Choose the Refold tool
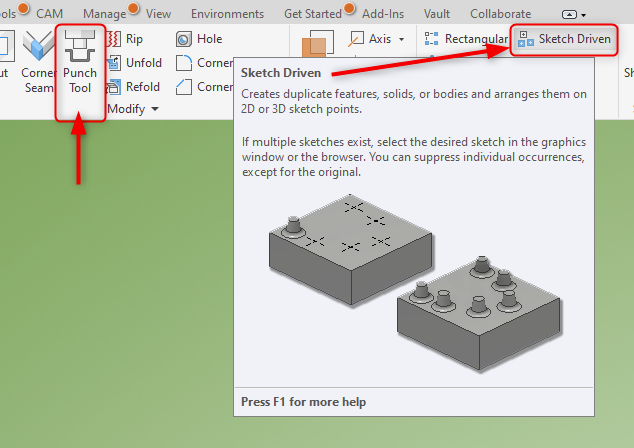 (x=134, y=87)
